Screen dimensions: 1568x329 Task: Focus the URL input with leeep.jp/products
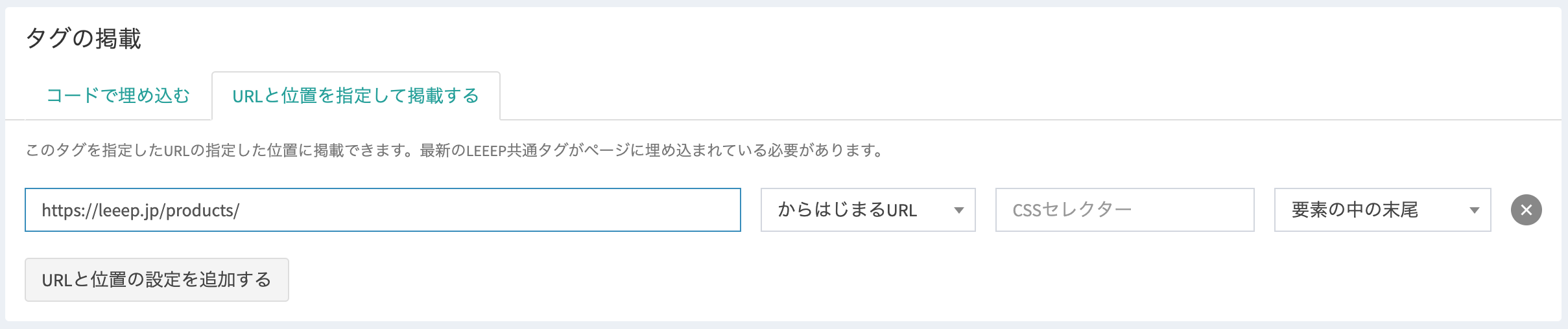point(383,210)
